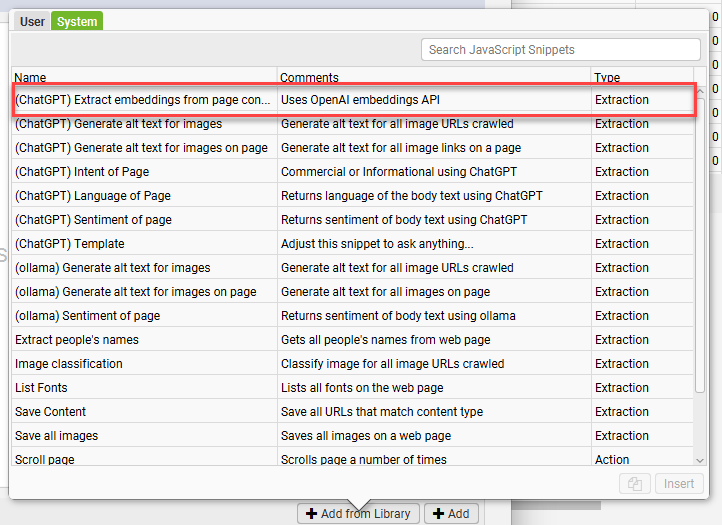Click the duplicate snippet icon beside Insert
Viewport: 722px width, 525px height.
[634, 483]
